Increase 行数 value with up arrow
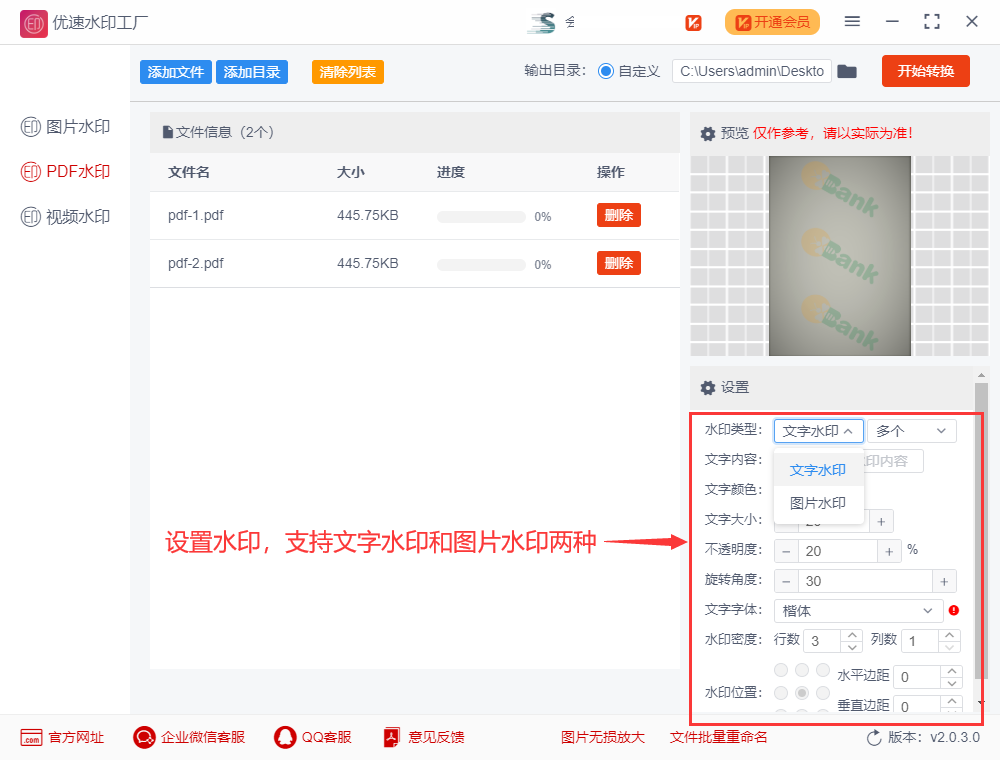1000x760 pixels. click(852, 635)
